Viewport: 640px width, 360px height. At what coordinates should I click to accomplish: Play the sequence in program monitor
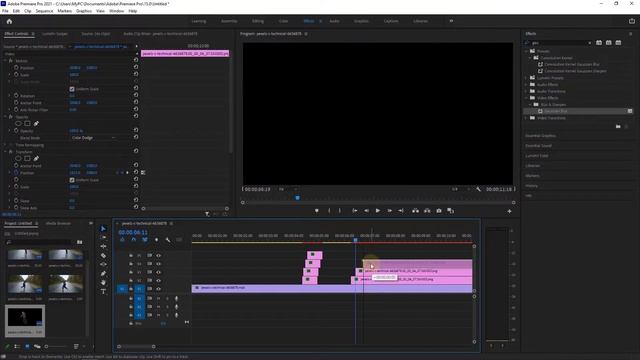point(378,211)
